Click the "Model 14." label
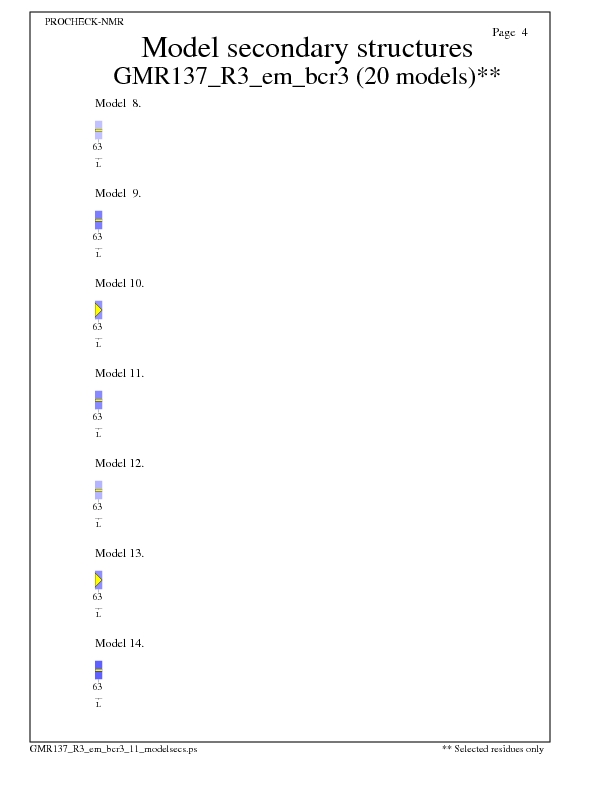Viewport: 612px width, 792px height. [x=120, y=643]
